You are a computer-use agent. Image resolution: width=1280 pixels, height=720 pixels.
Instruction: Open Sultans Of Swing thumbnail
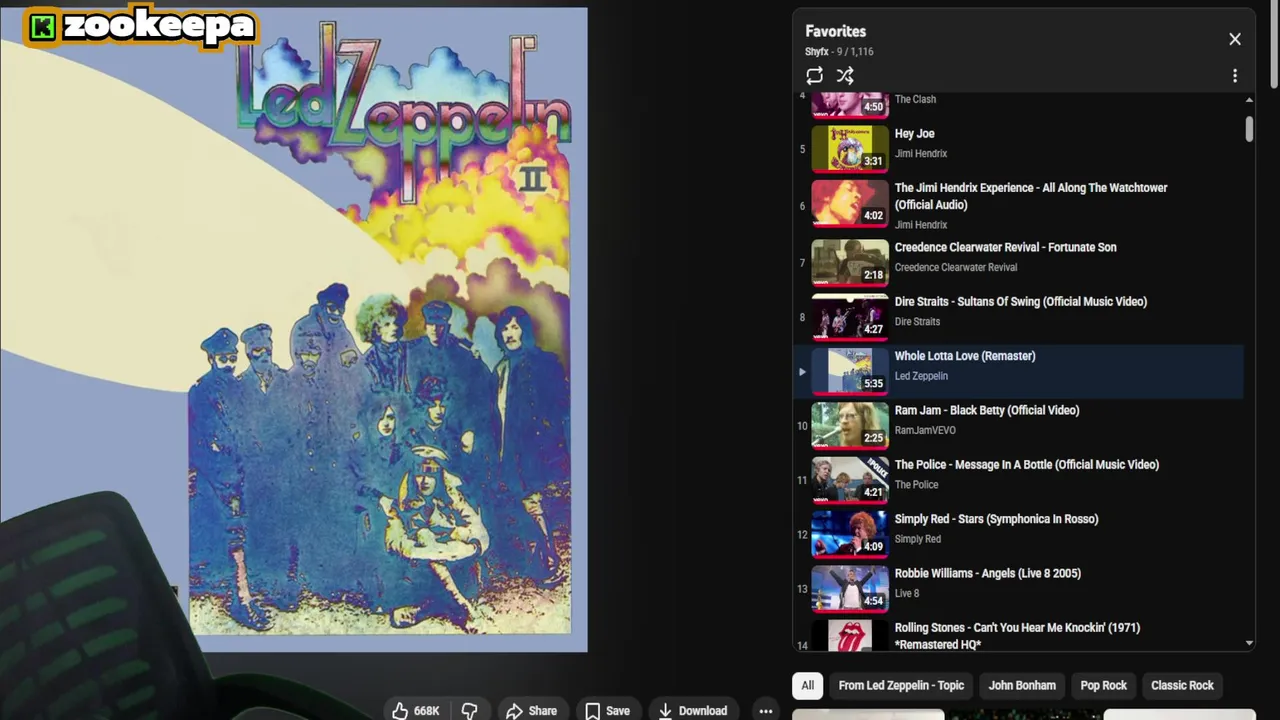tap(849, 316)
